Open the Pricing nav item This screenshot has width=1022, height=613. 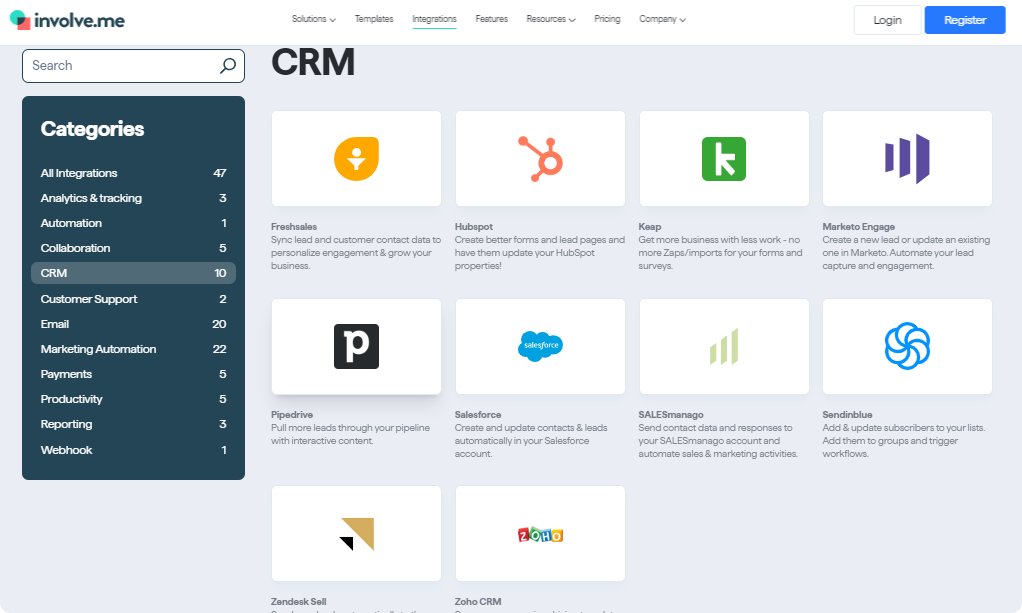click(x=607, y=19)
